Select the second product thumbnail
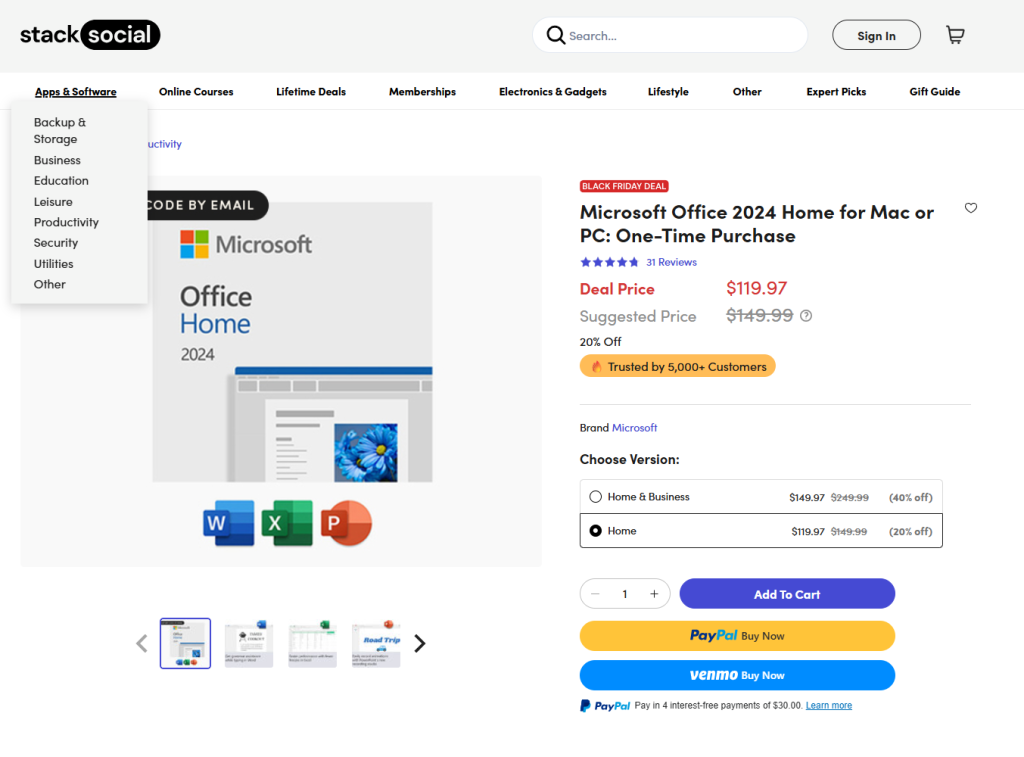The height and width of the screenshot is (757, 1024). coord(249,644)
